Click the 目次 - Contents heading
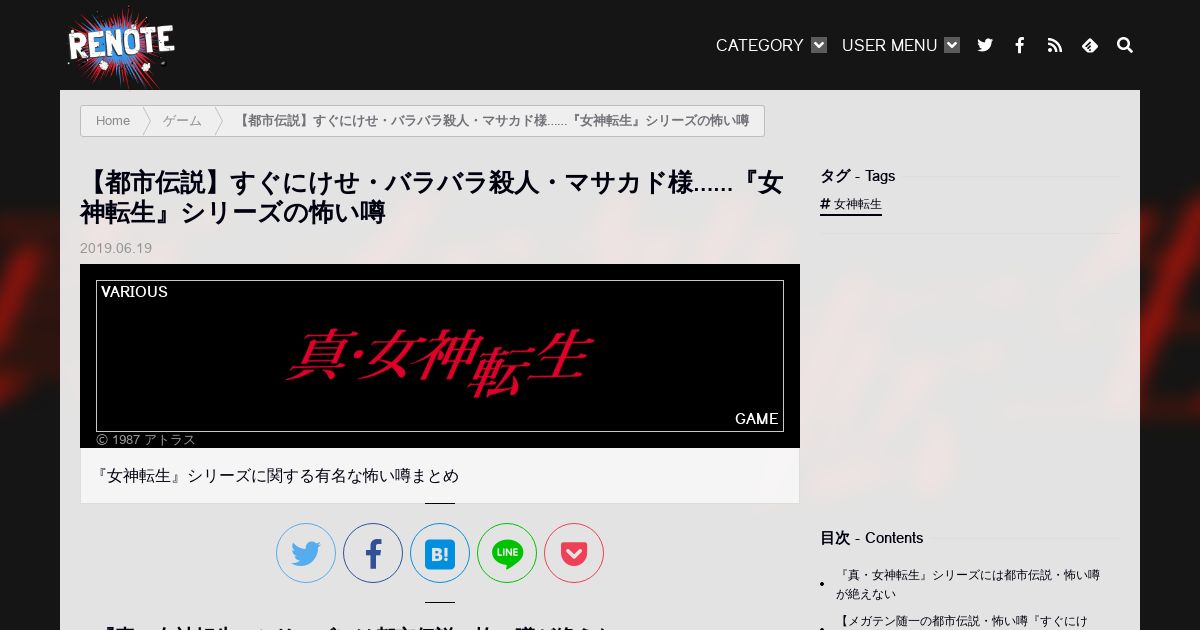1200x630 pixels. 872,538
